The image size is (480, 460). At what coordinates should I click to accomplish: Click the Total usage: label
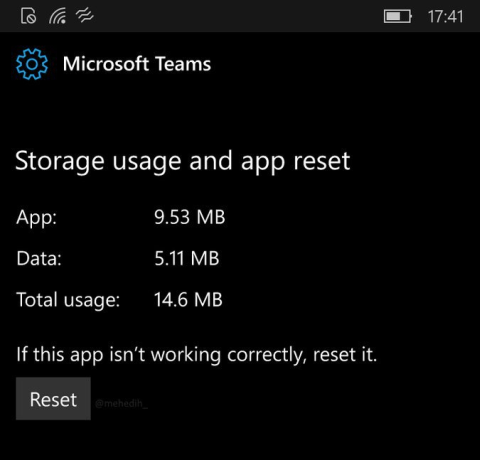(x=68, y=300)
